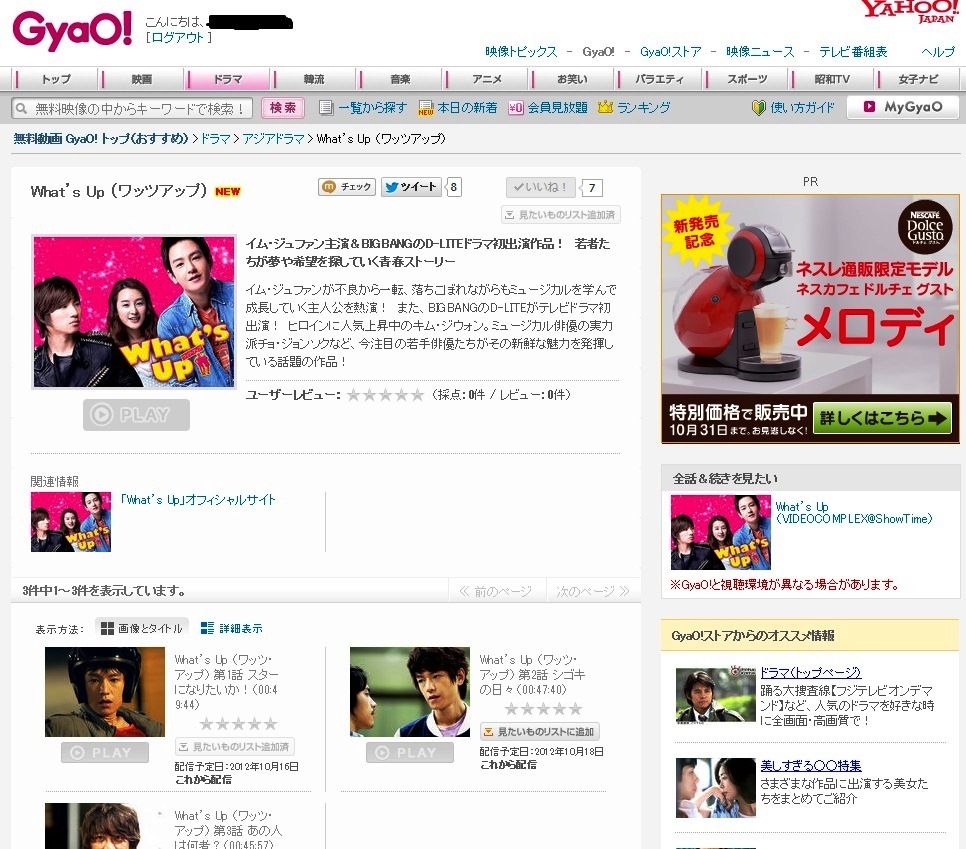Viewport: 966px width, 849px height.
Task: Click the 本日の新着 NEW icon
Action: click(426, 108)
